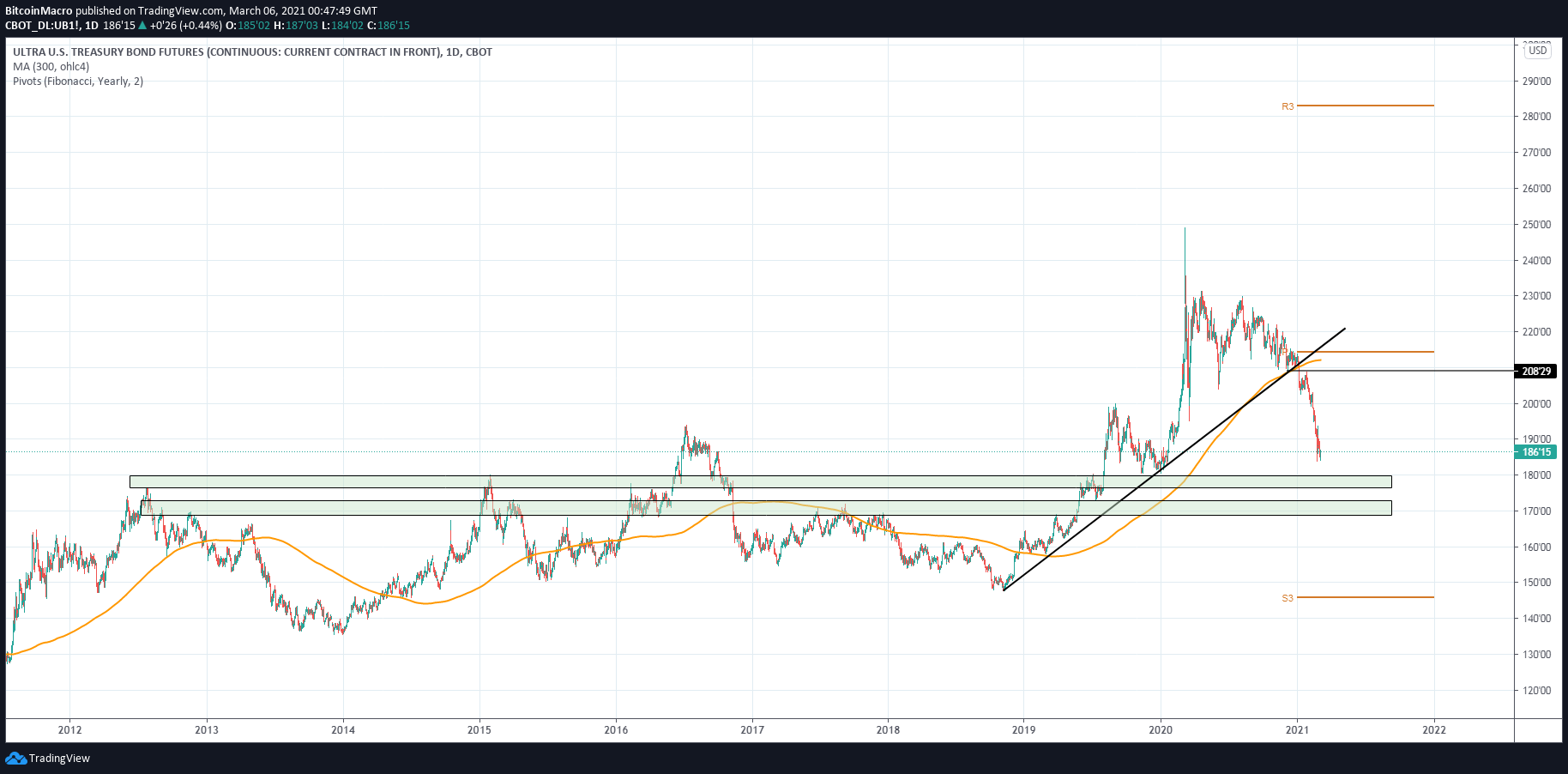Click the 2012 label on time axis
This screenshot has height=774, width=1568.
[x=70, y=730]
